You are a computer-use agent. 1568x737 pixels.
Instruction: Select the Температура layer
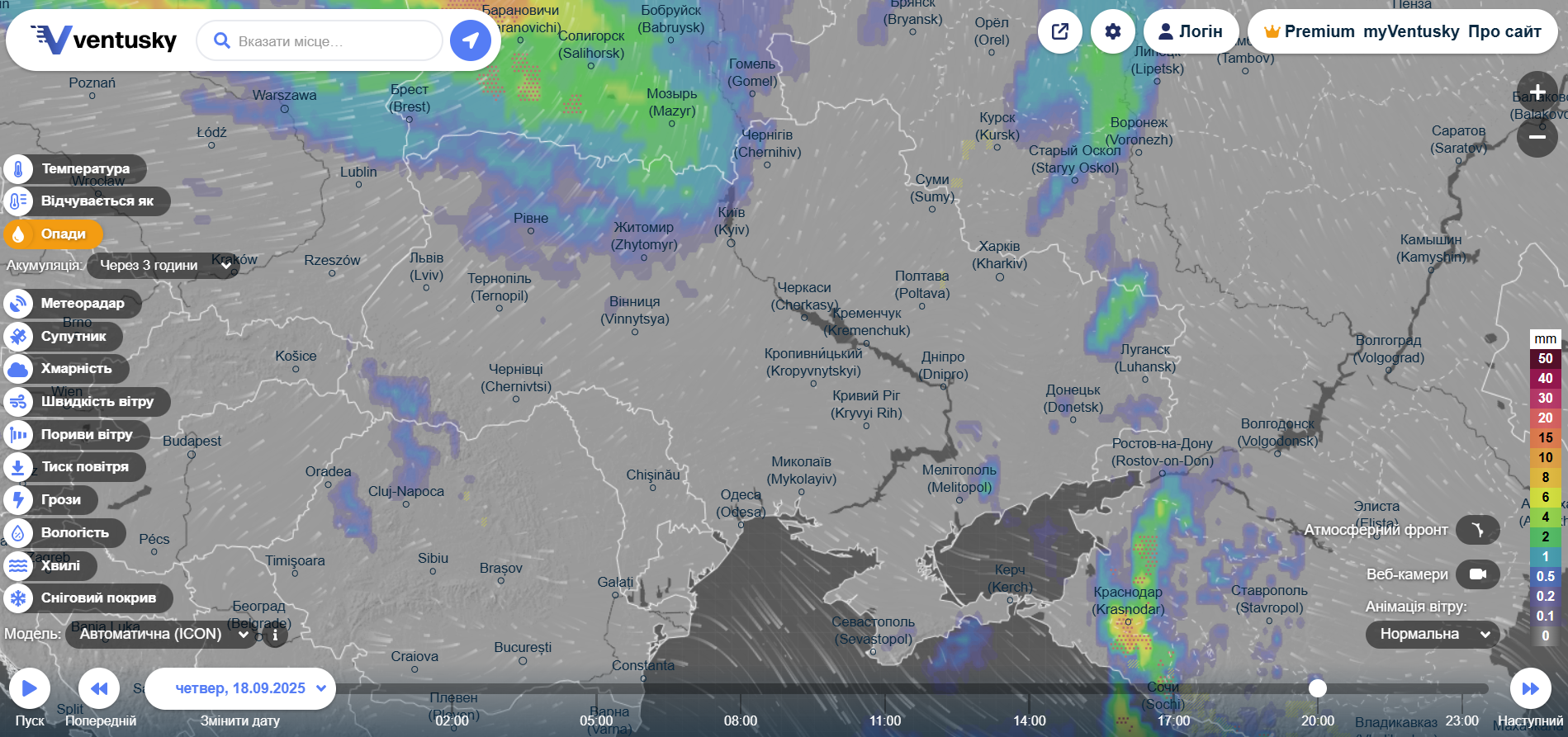click(74, 169)
